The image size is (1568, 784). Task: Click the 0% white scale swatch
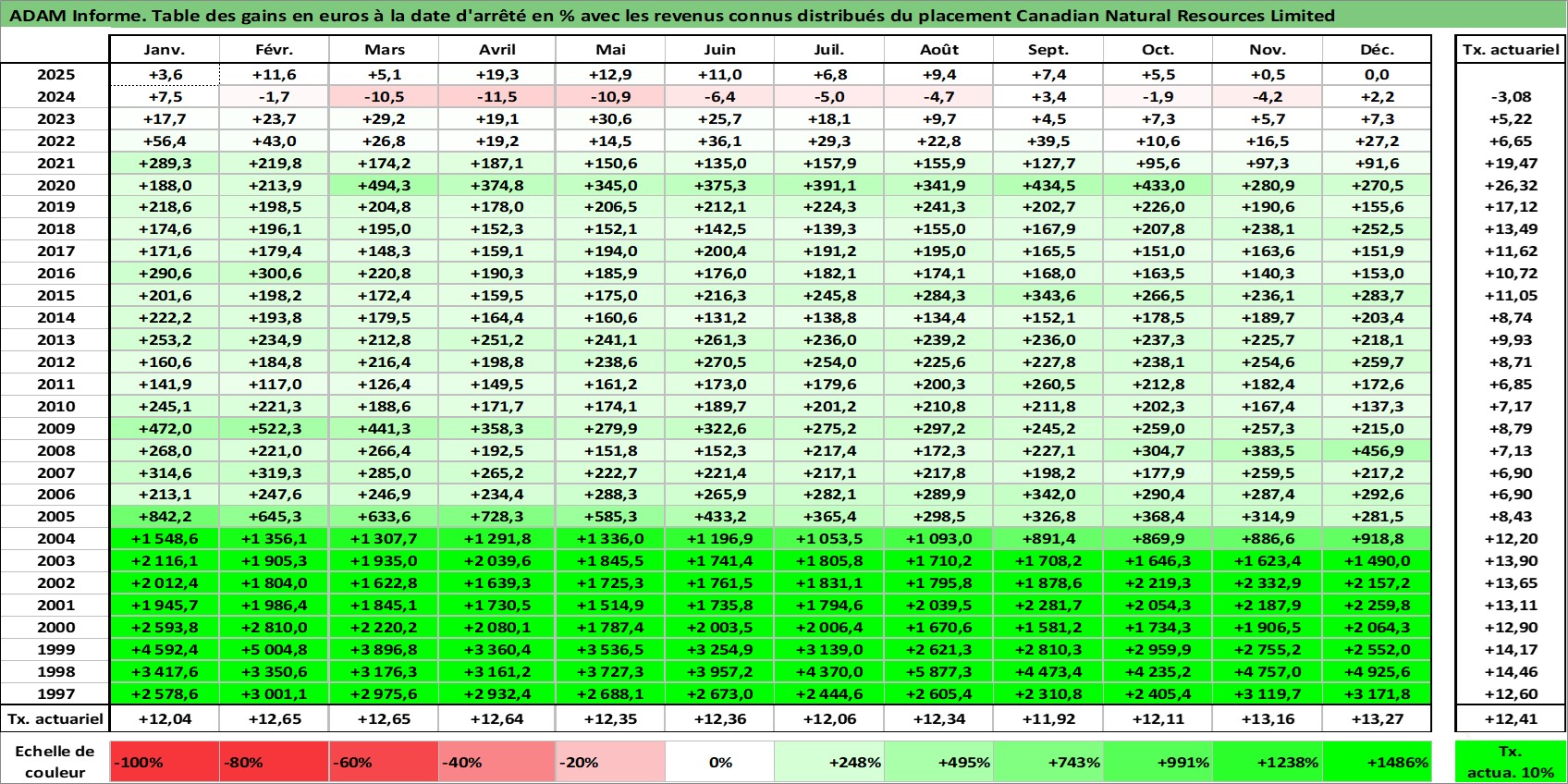coord(720,762)
